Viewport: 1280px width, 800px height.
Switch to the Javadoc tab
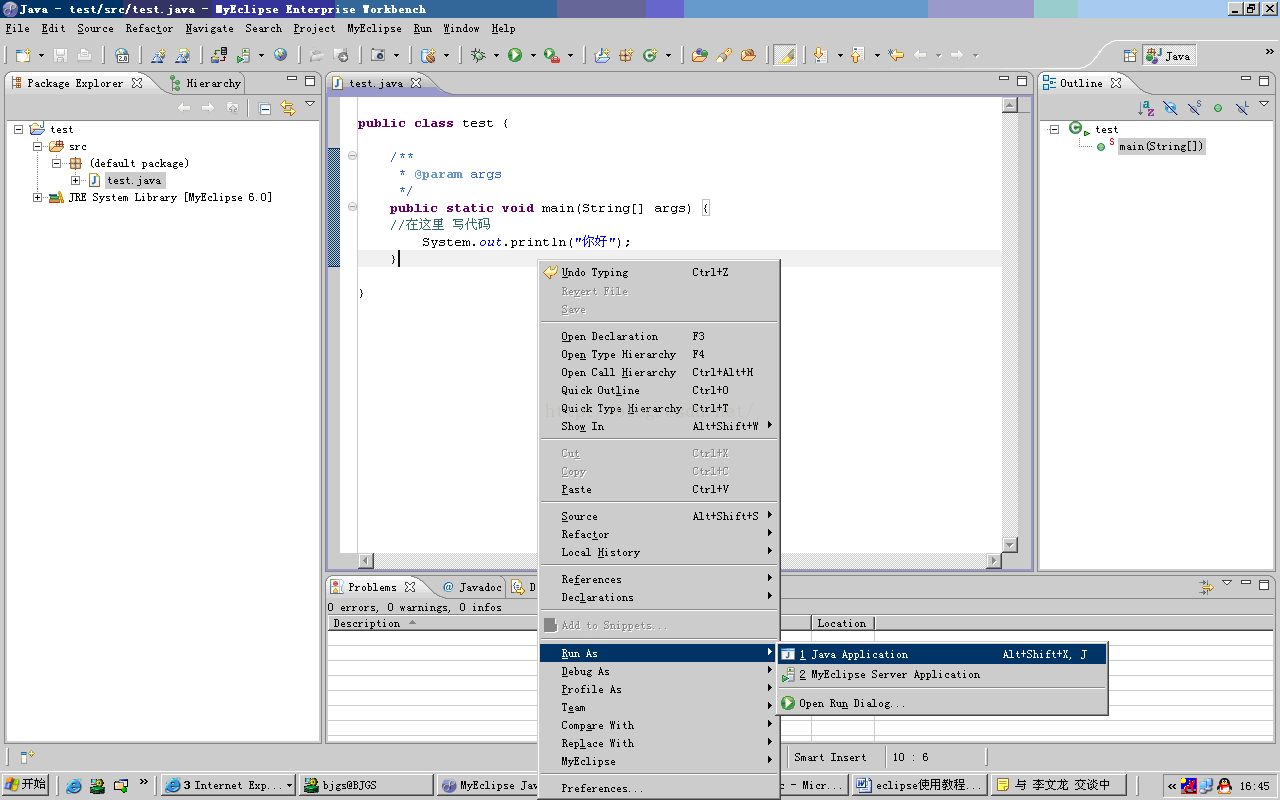tap(472, 587)
